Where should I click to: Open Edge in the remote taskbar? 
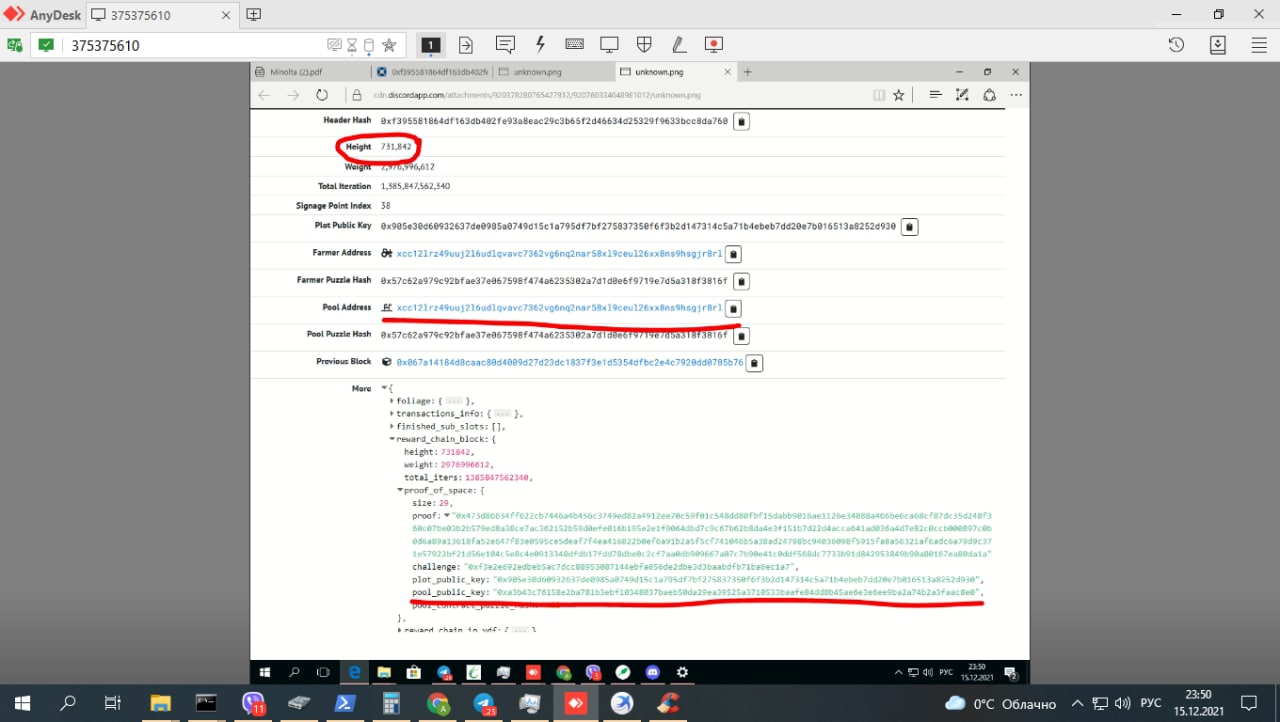[x=354, y=672]
